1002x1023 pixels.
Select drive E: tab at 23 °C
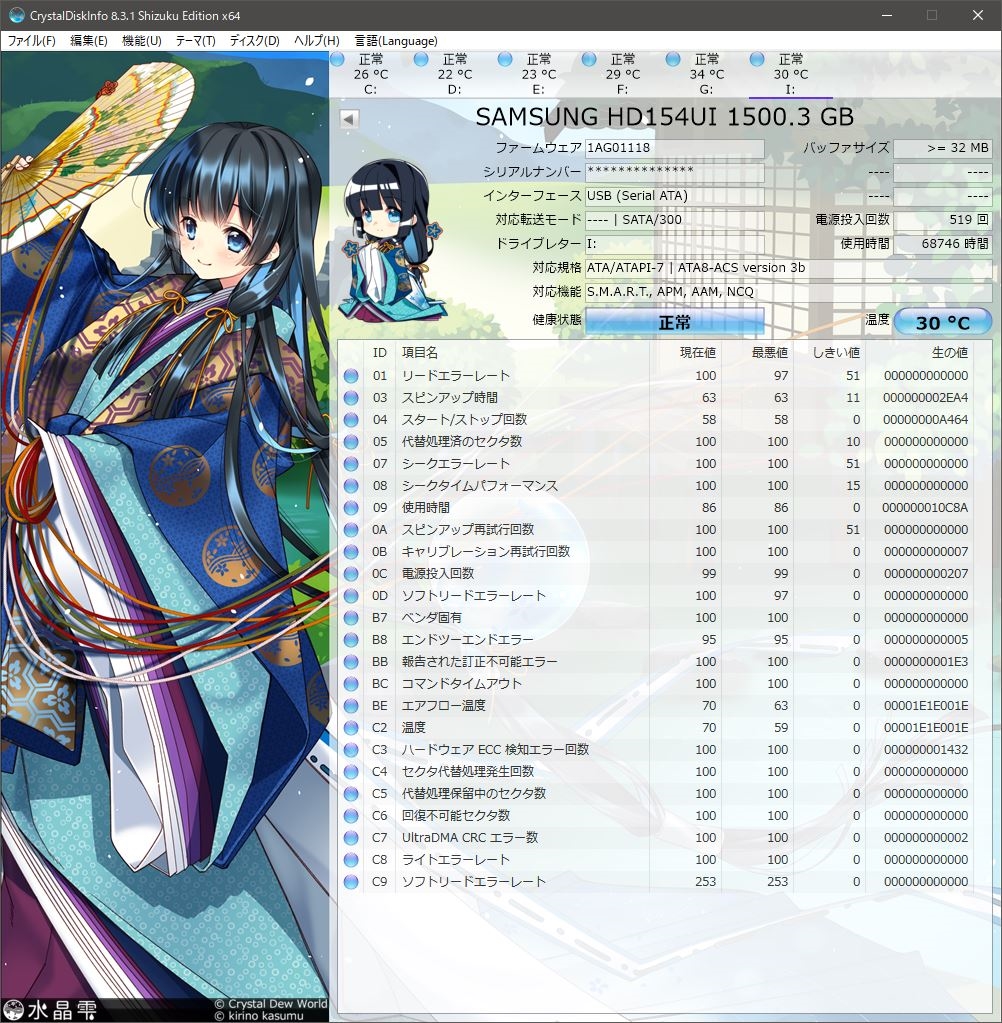(538, 74)
